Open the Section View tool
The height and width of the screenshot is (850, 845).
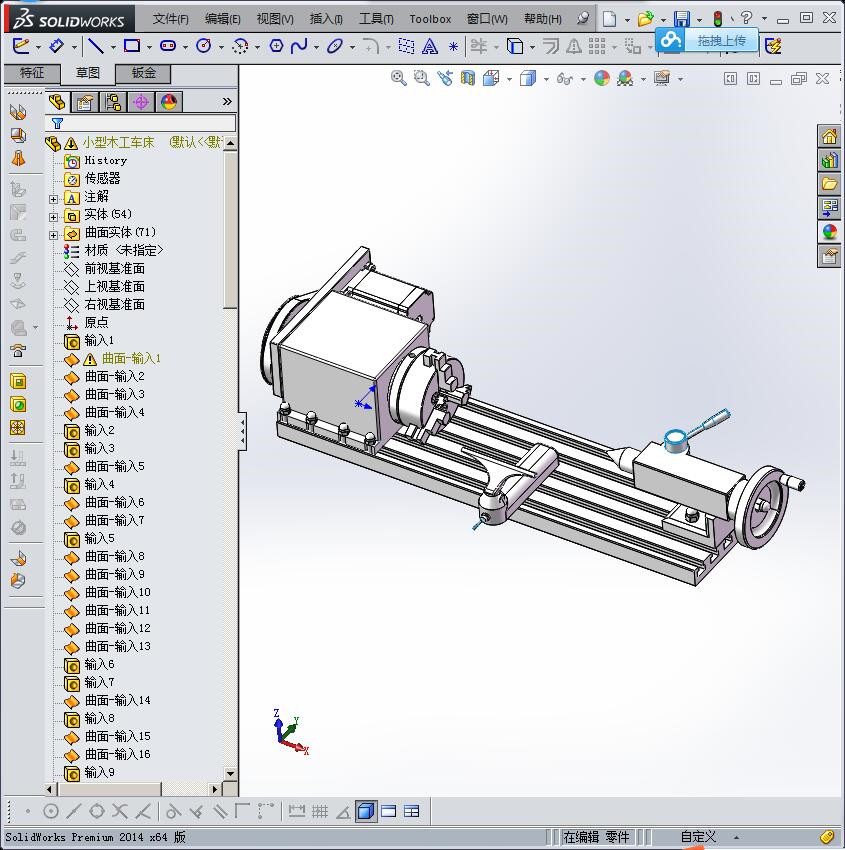(x=467, y=78)
